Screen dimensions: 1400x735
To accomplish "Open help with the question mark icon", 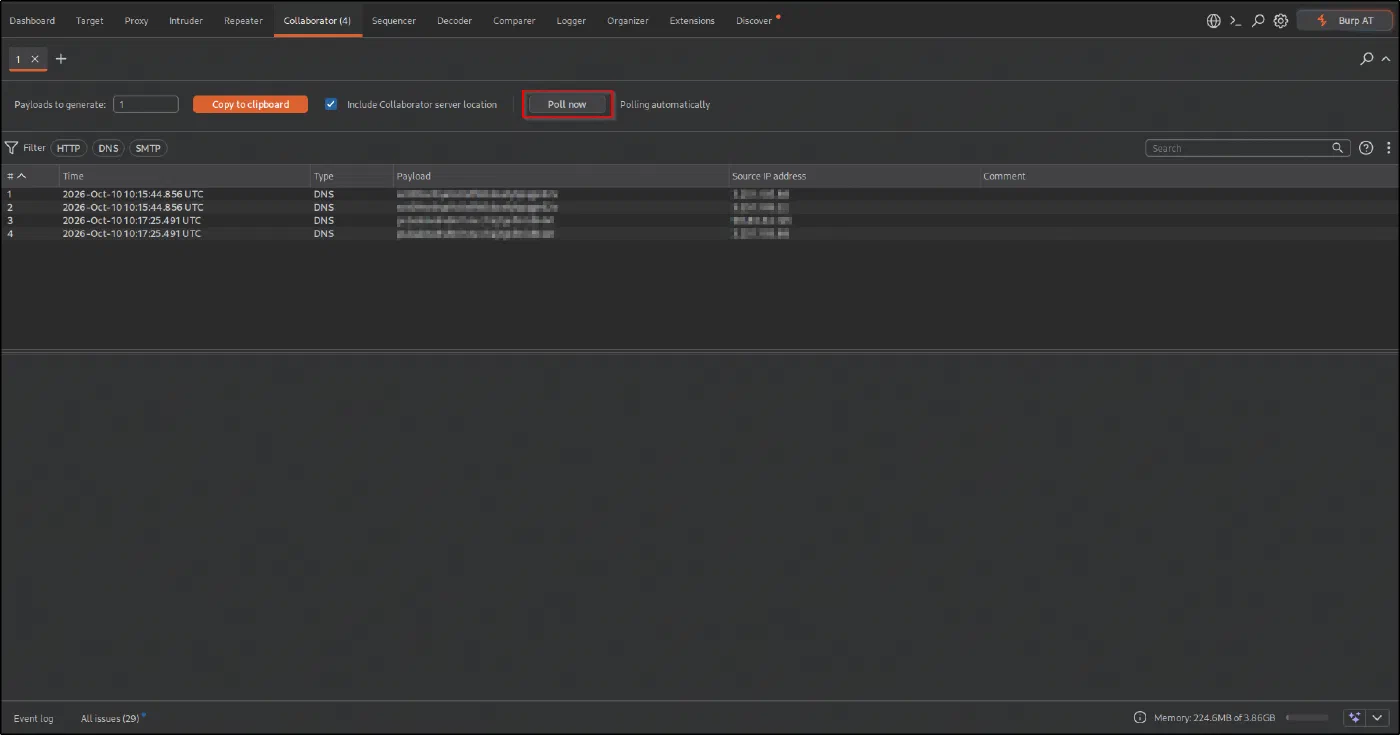I will tap(1367, 148).
